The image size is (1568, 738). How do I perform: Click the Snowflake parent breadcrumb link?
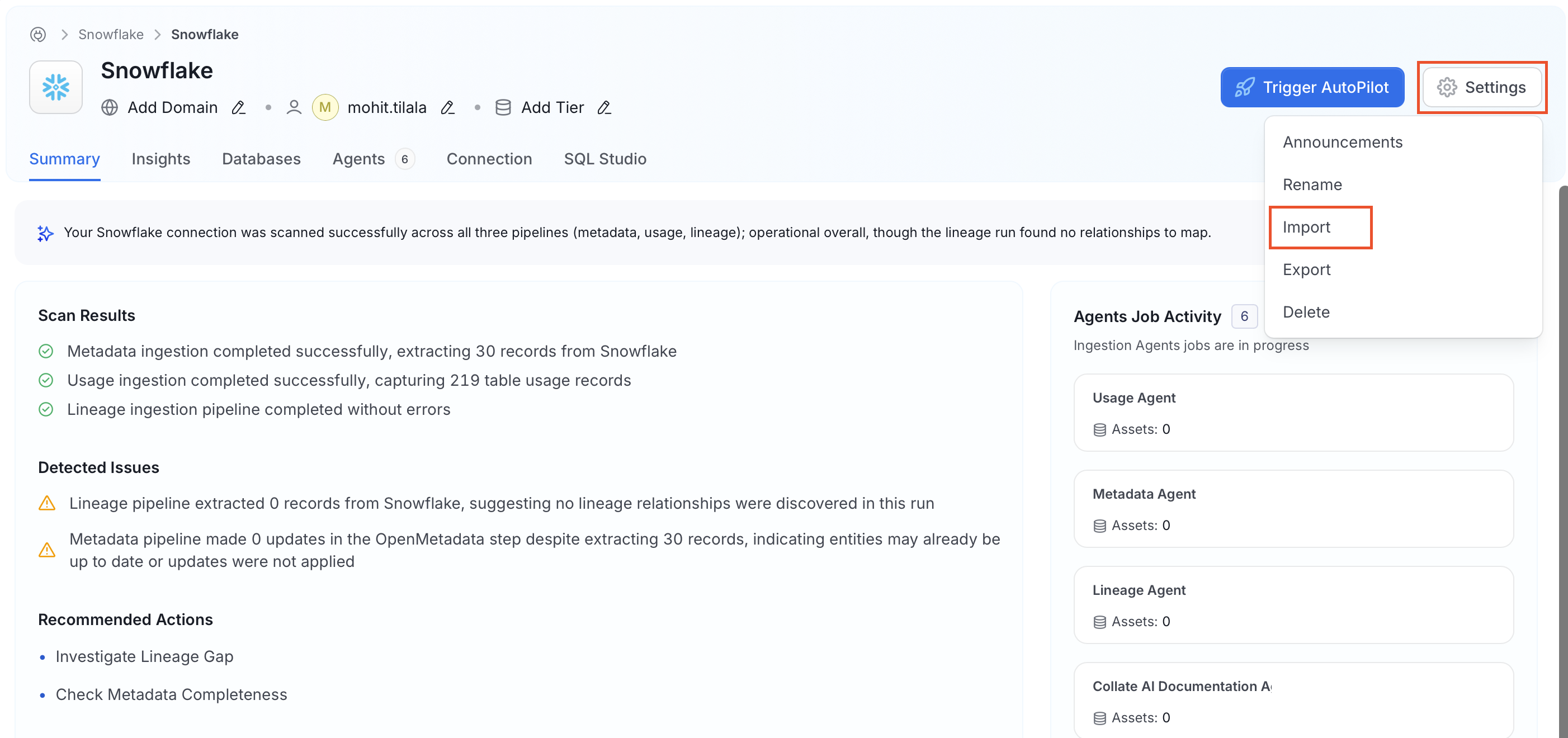tap(111, 35)
